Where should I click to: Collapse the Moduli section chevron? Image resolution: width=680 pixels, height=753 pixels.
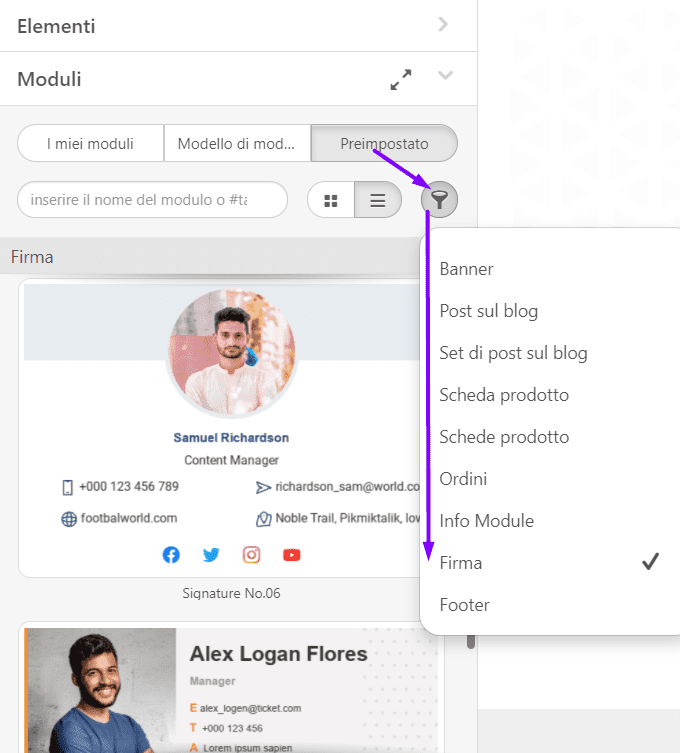(x=445, y=75)
